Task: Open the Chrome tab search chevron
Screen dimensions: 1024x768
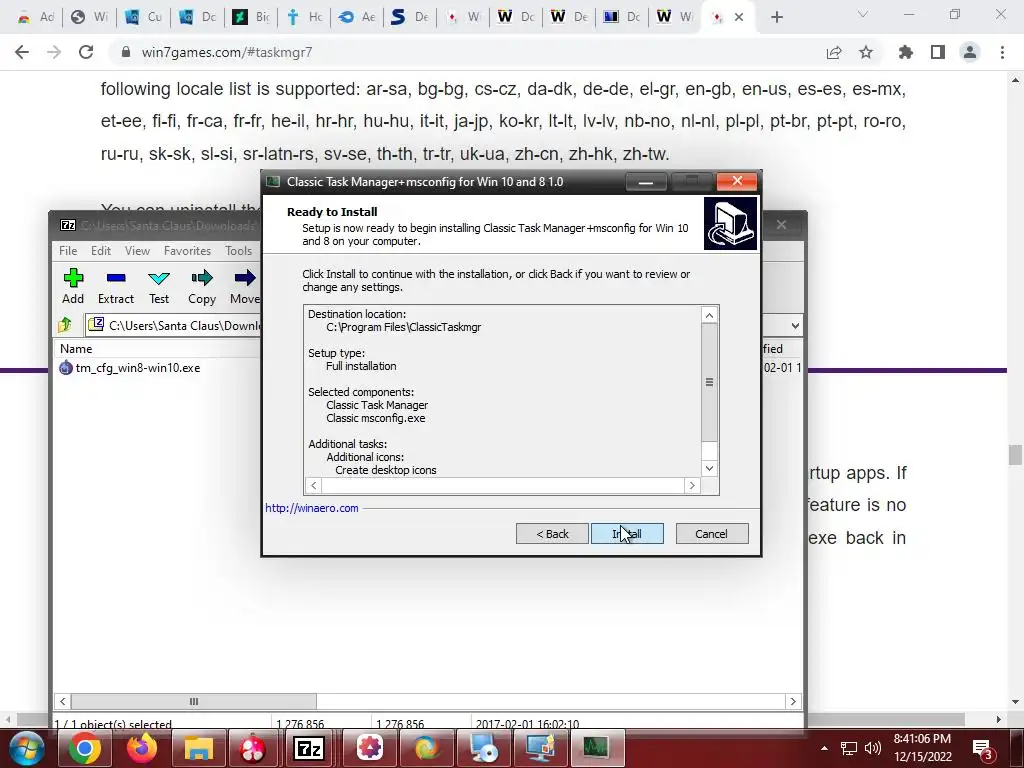Action: (x=863, y=14)
